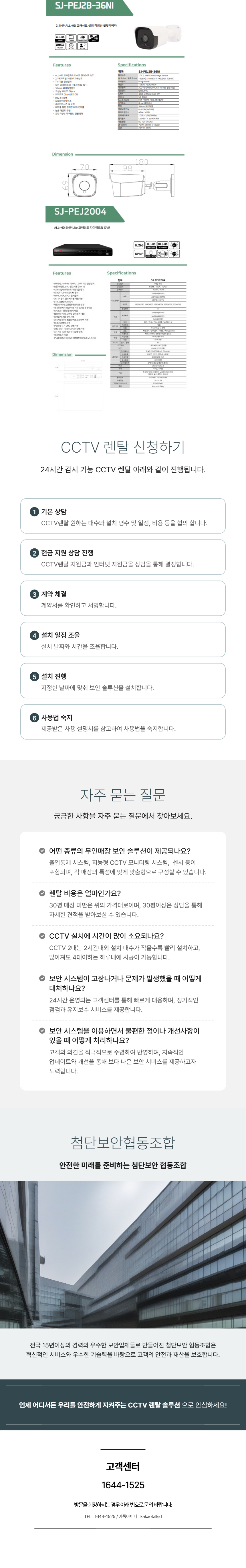Select the '설치 진행' step card
The image size is (246, 1568).
[x=123, y=681]
